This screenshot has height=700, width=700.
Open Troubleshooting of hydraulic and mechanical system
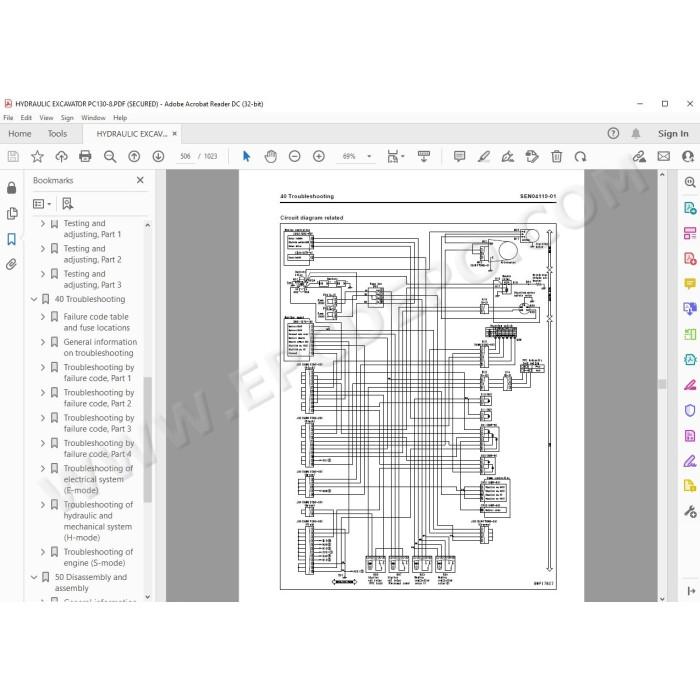click(x=98, y=521)
